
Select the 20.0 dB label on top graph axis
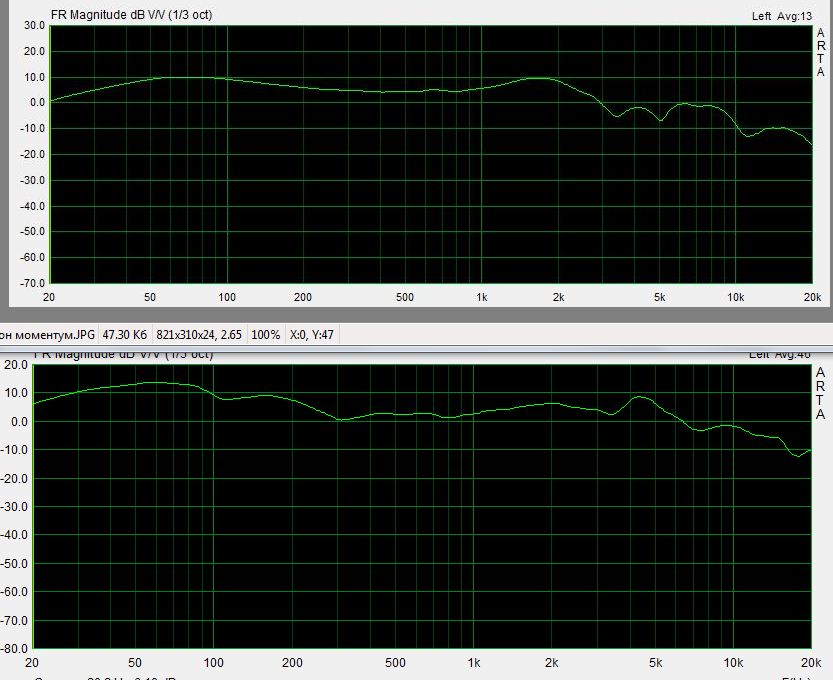pos(34,52)
